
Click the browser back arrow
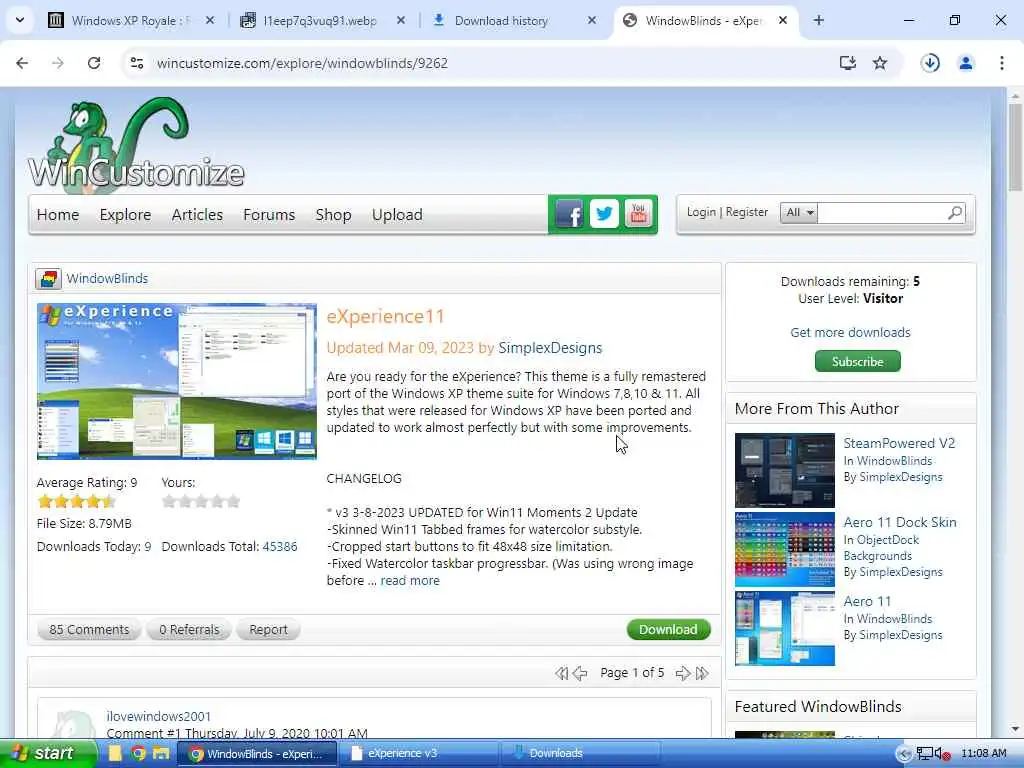22,63
